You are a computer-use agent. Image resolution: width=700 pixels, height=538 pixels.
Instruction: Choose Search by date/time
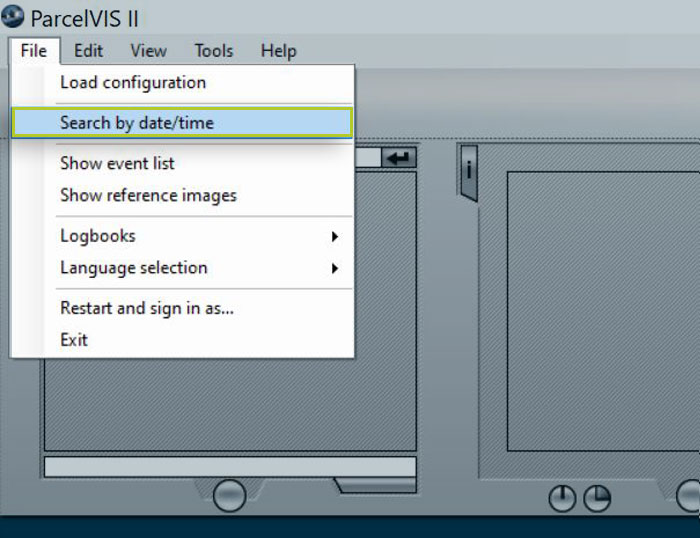(182, 122)
